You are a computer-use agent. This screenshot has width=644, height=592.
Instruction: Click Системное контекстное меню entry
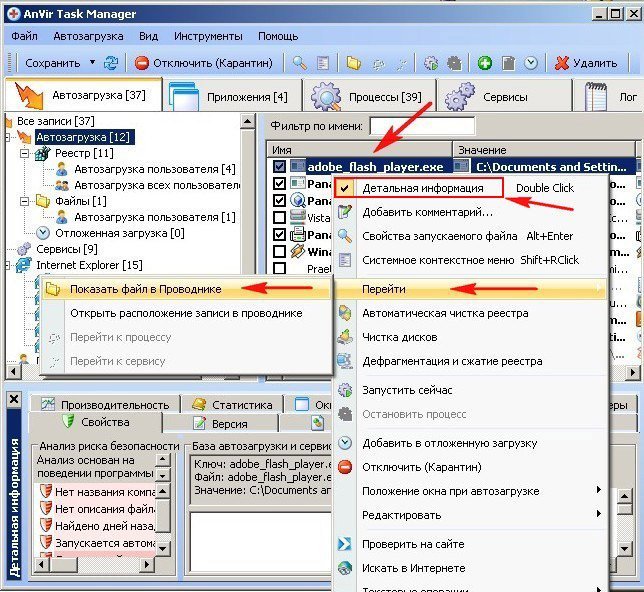coord(470,260)
